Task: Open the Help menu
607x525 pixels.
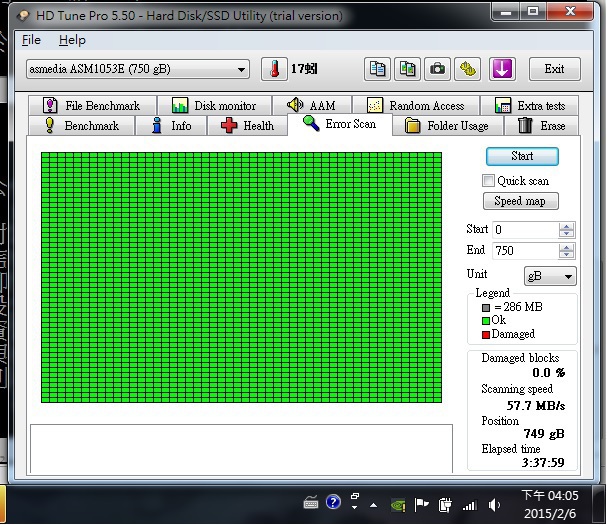Action: [x=72, y=40]
